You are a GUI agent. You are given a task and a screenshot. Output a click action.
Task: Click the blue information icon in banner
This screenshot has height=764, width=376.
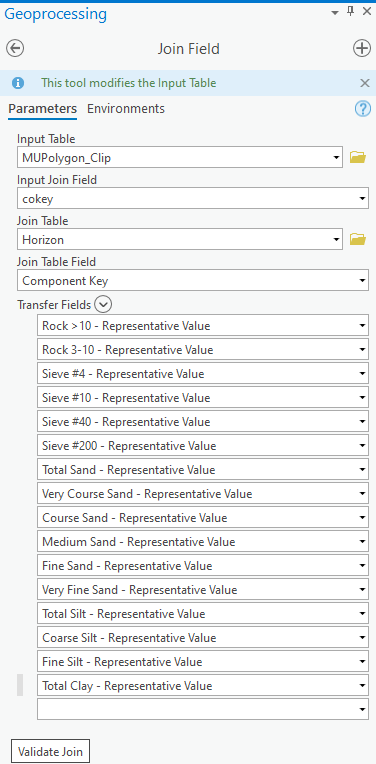click(18, 83)
